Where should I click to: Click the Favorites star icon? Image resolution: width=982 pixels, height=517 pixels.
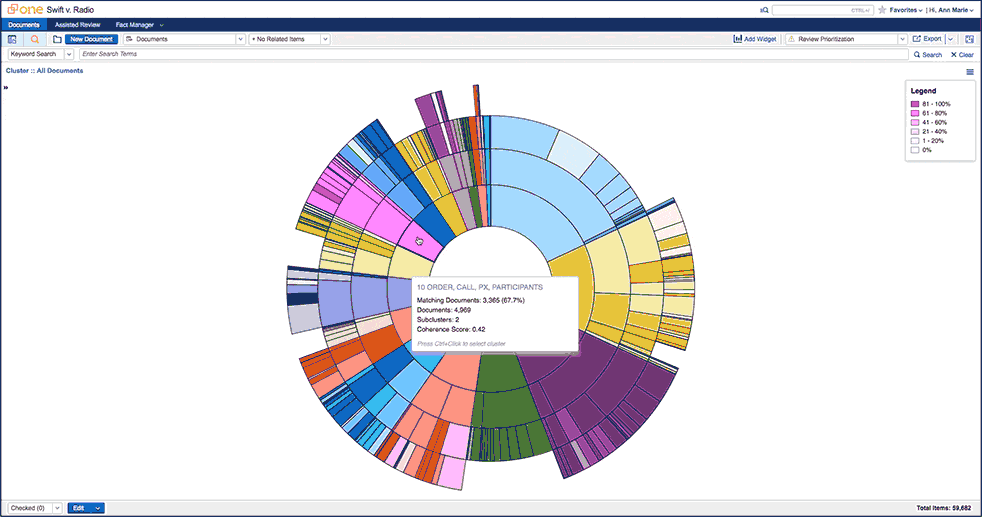click(x=882, y=10)
